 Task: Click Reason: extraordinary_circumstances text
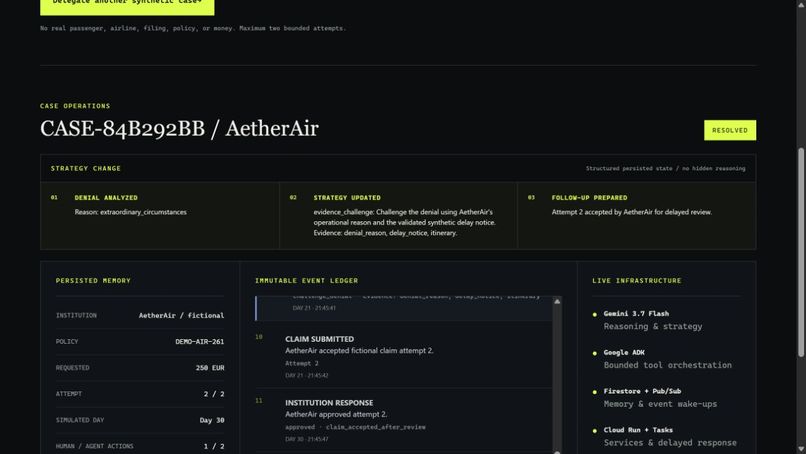131,212
